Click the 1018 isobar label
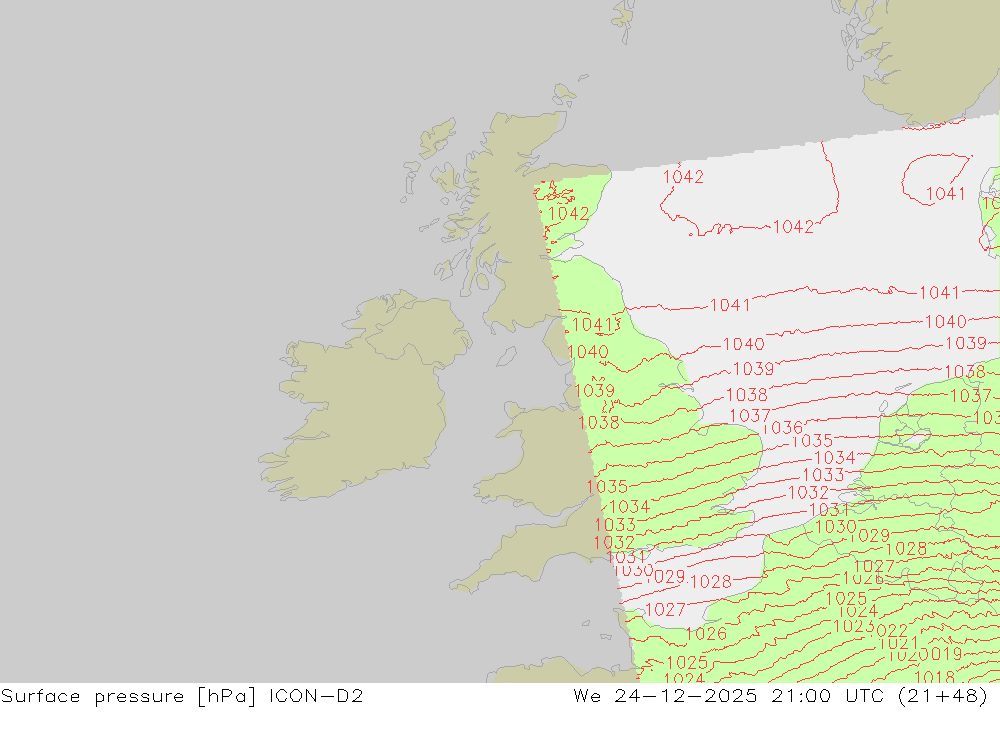This screenshot has width=1000, height=733. [x=934, y=677]
